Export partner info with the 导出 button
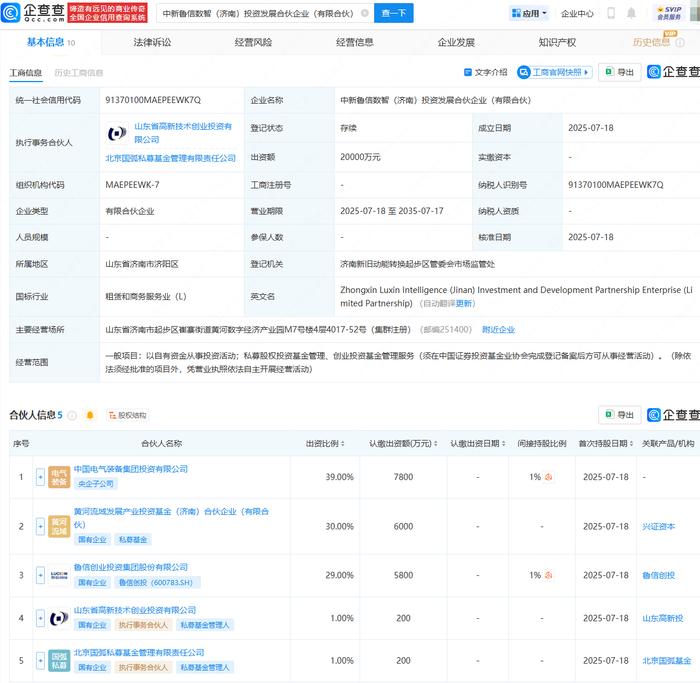Image resolution: width=700 pixels, height=683 pixels. (x=620, y=415)
